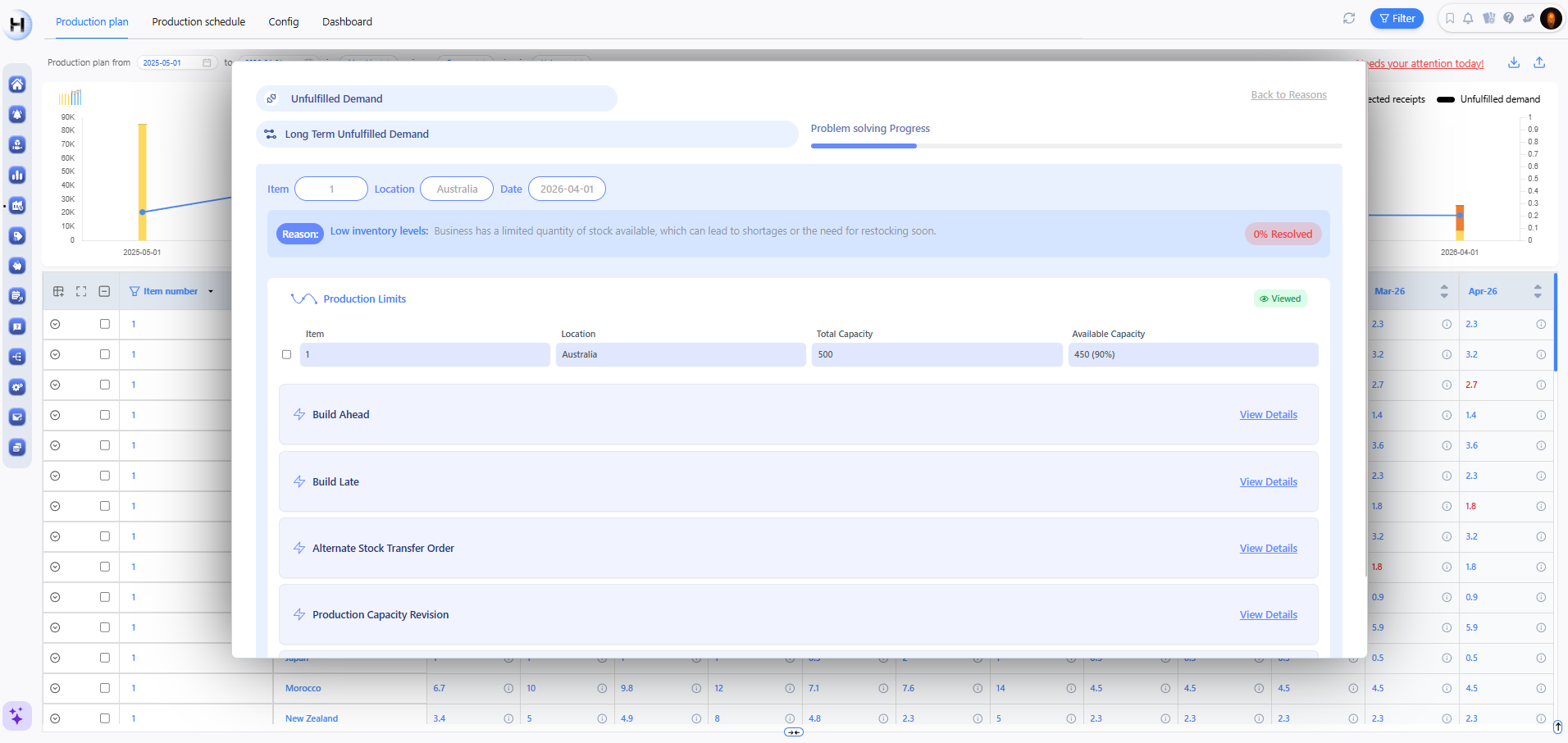Image resolution: width=1568 pixels, height=743 pixels.
Task: Launch the AI sparkle assistant icon
Action: (x=17, y=716)
